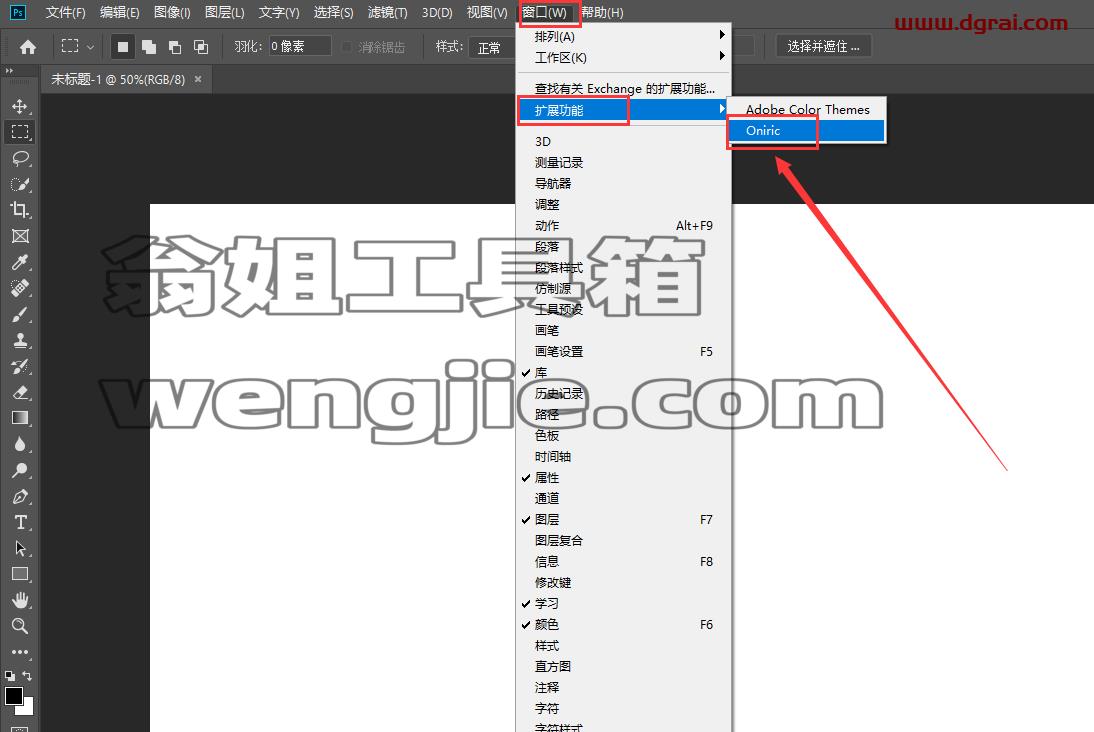Open the 样式 dropdown showing 正常
Image resolution: width=1094 pixels, height=732 pixels.
coord(492,47)
